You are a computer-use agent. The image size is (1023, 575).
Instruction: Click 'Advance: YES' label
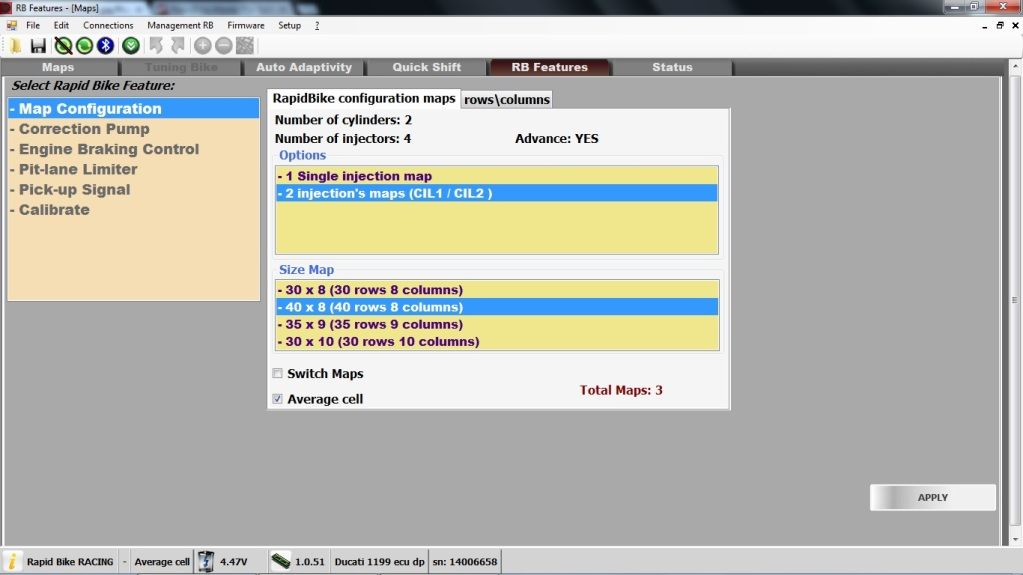(x=557, y=138)
